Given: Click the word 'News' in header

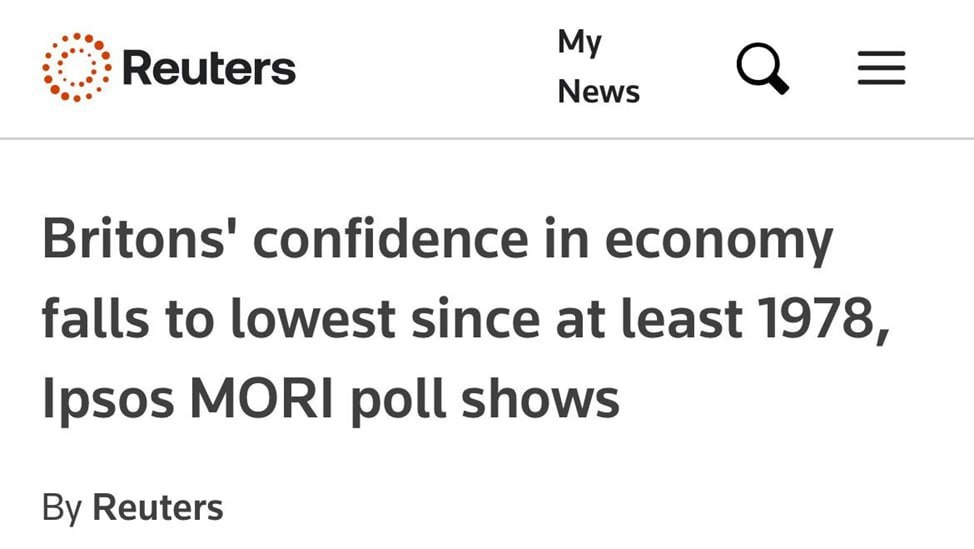Looking at the screenshot, I should click(598, 92).
